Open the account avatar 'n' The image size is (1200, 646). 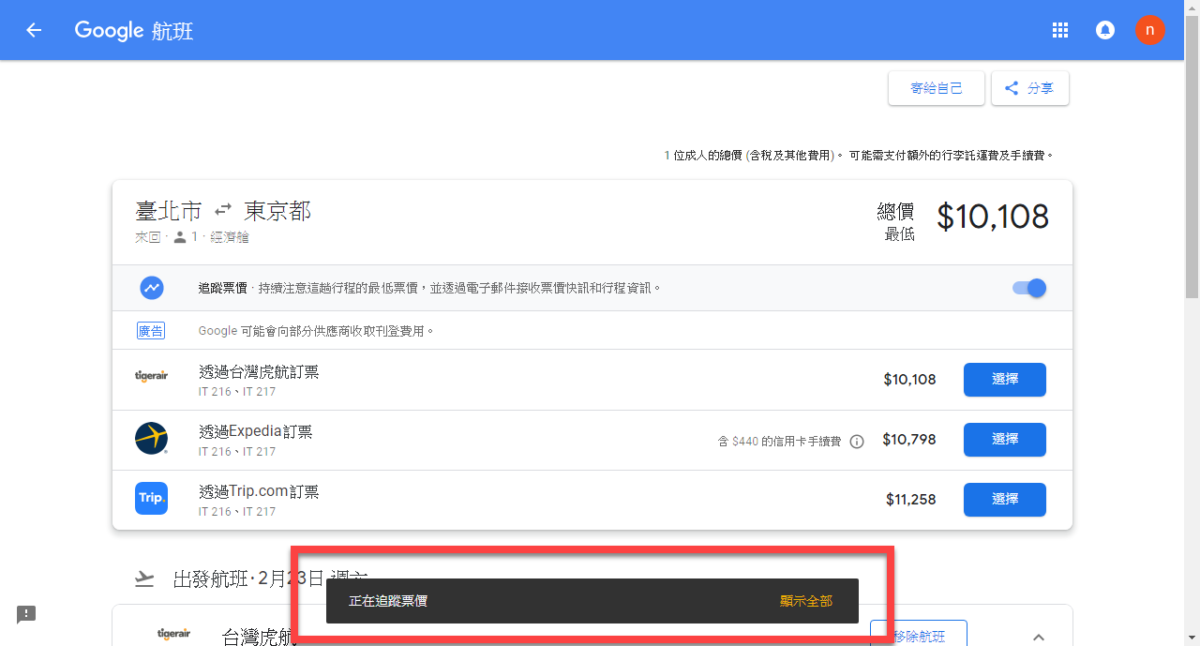tap(1150, 30)
